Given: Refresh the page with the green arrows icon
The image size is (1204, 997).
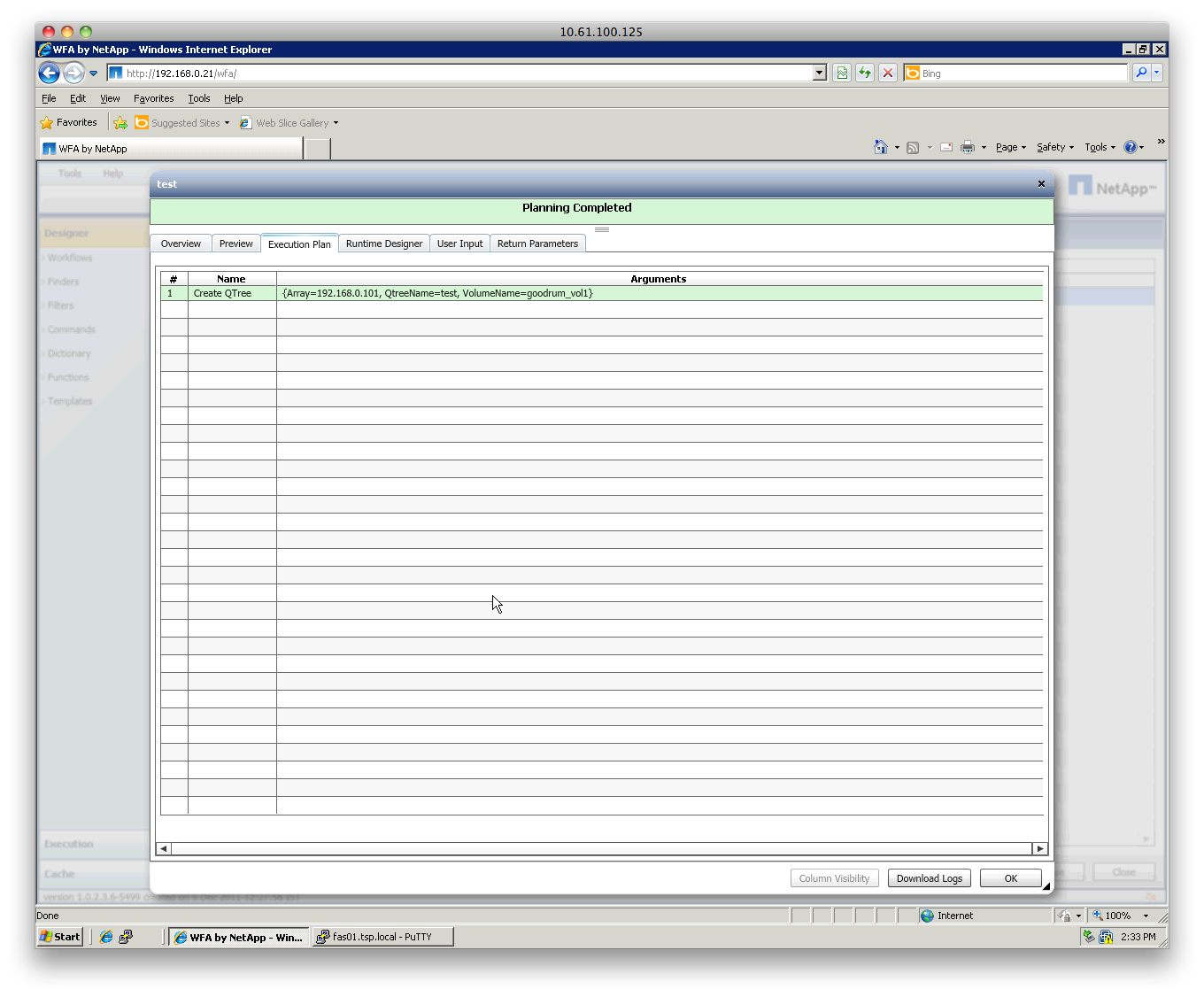Looking at the screenshot, I should point(865,73).
